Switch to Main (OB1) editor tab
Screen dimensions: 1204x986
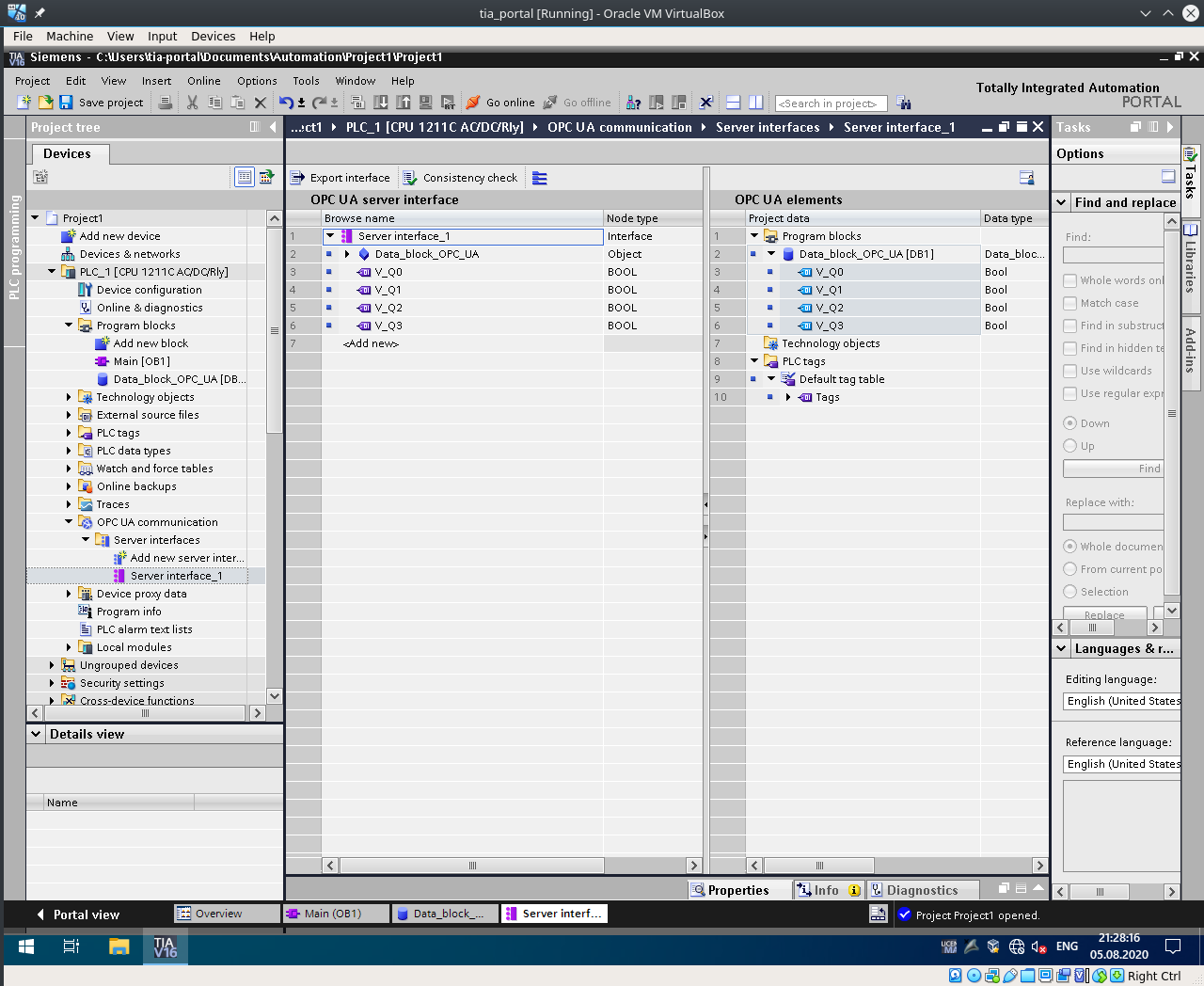coord(335,914)
